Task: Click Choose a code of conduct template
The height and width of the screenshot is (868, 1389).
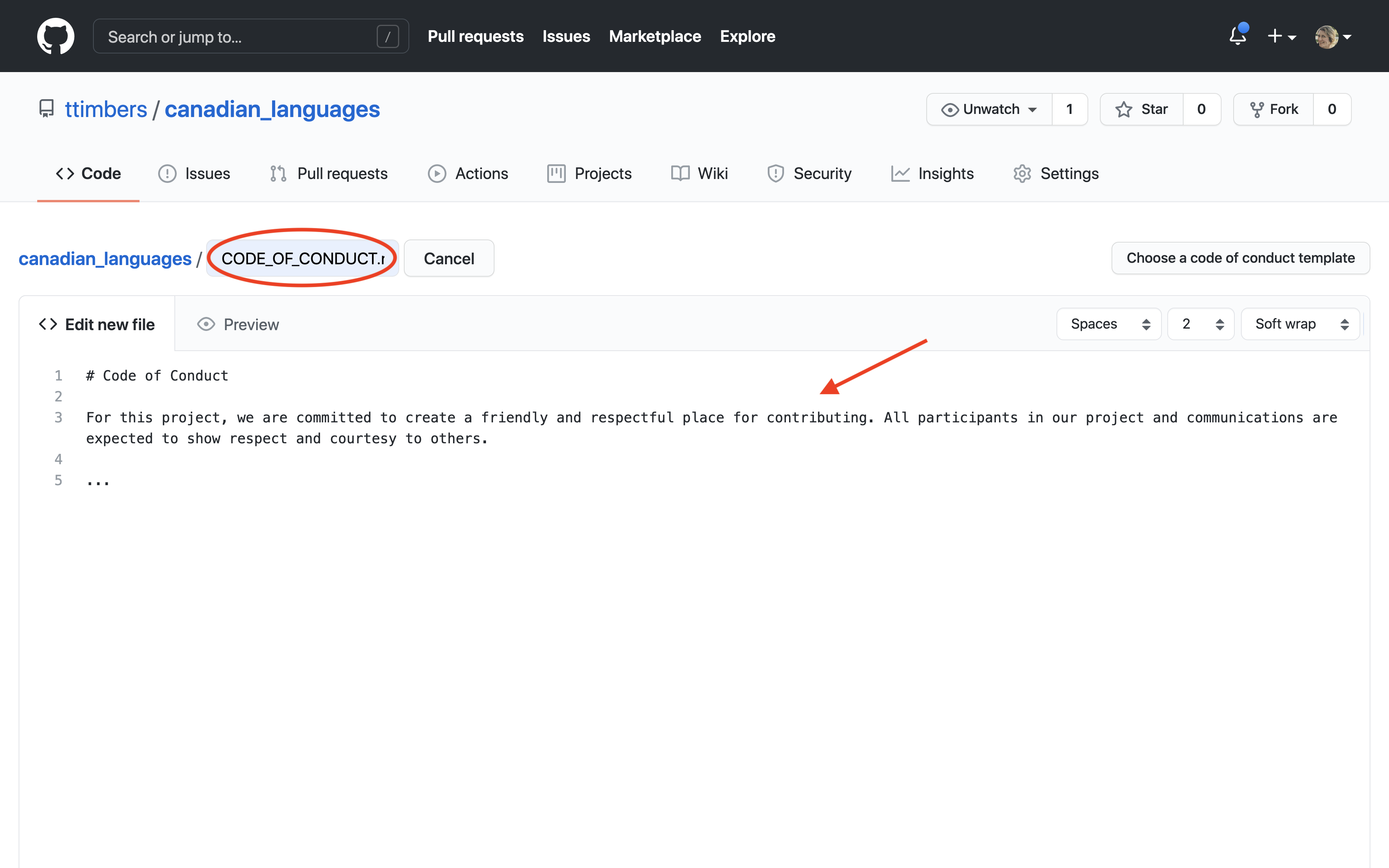Action: pyautogui.click(x=1240, y=258)
